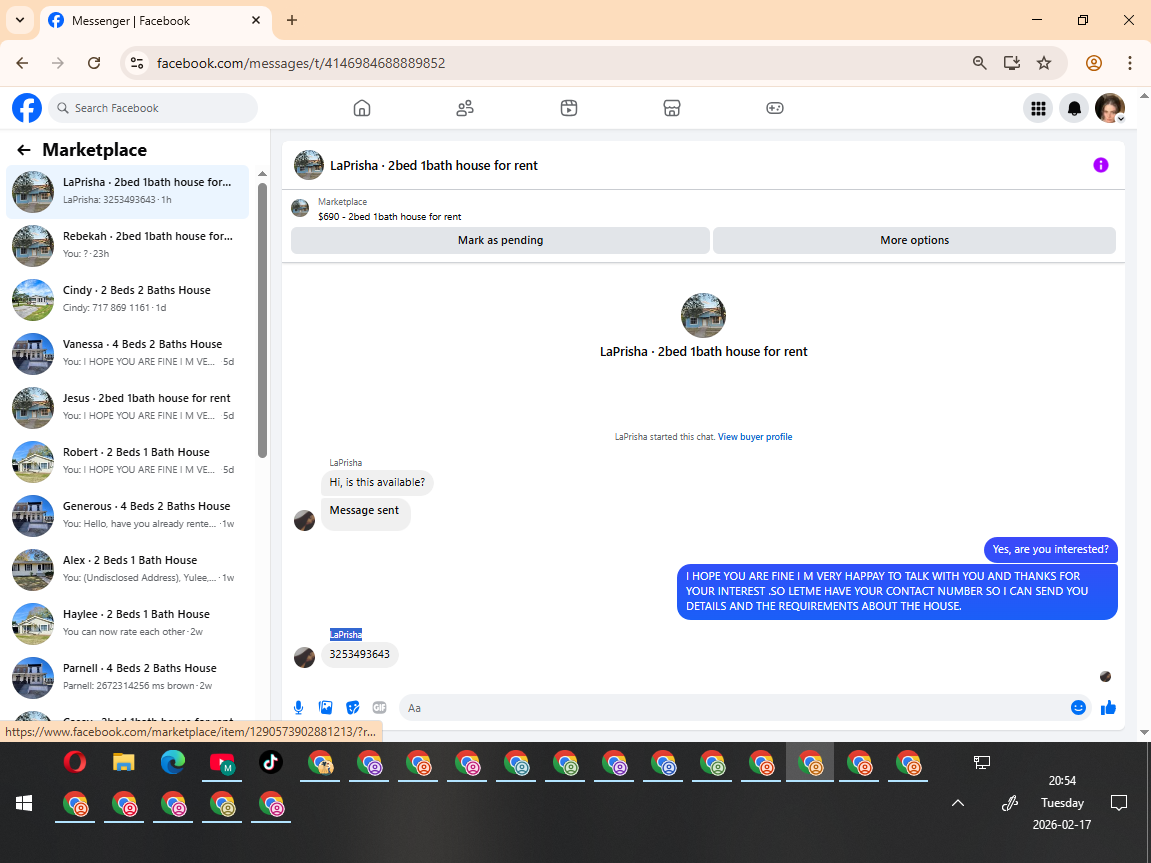The width and height of the screenshot is (1151, 863).
Task: Close the Messenger | Facebook tab
Action: coord(255,21)
